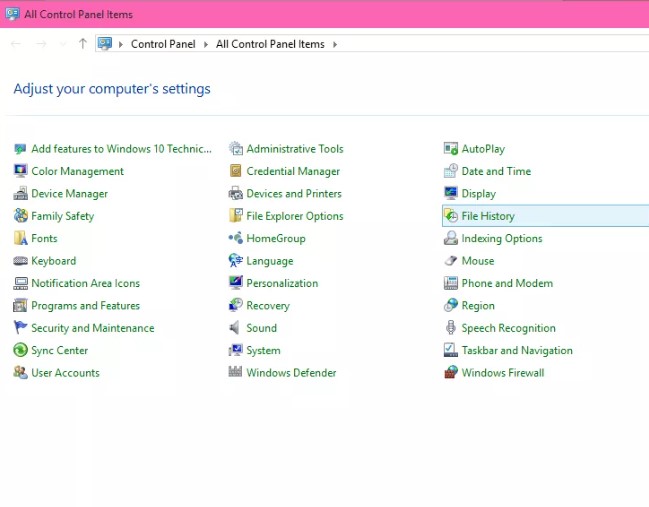Open the Recovery icon

[x=236, y=305]
